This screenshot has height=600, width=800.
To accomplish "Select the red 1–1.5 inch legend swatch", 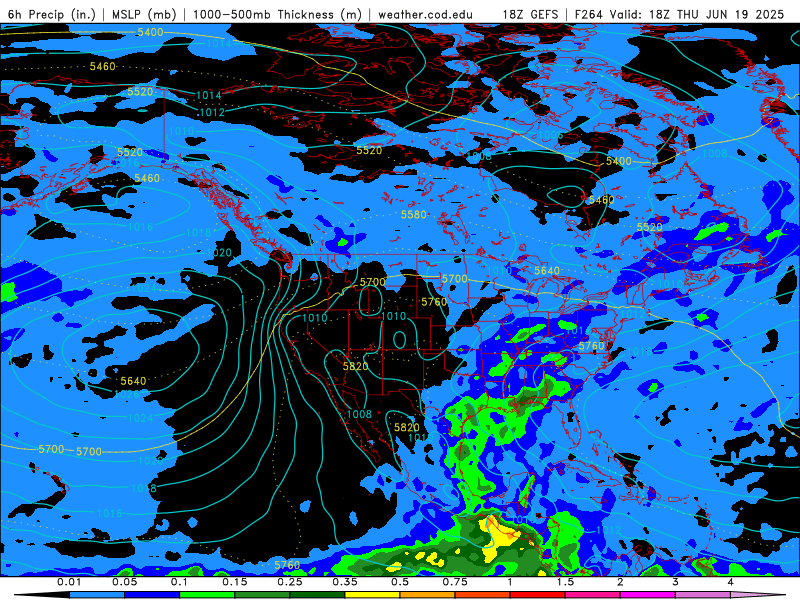I will point(538,595).
